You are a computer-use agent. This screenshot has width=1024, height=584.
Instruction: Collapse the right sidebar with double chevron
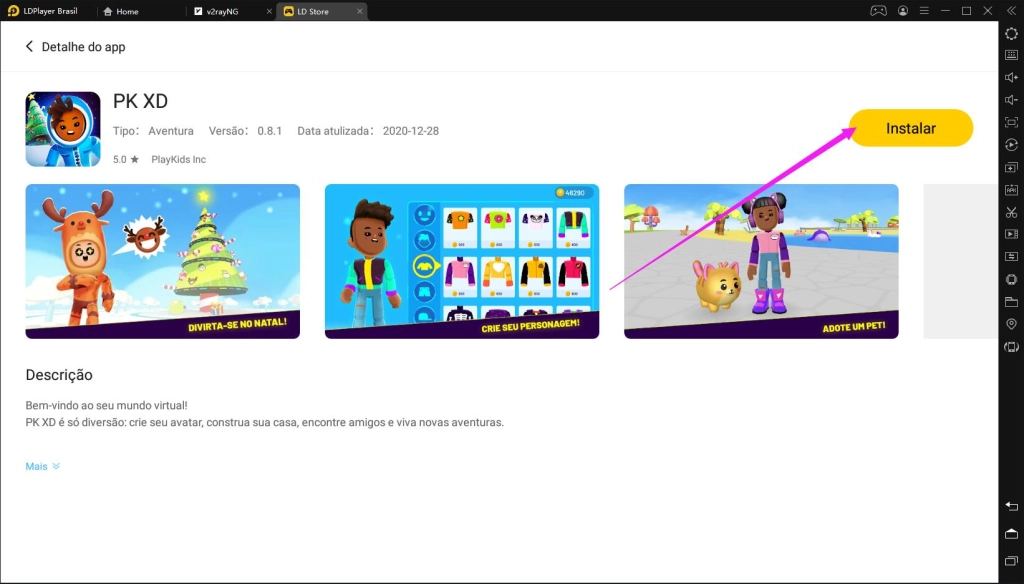coord(1011,11)
